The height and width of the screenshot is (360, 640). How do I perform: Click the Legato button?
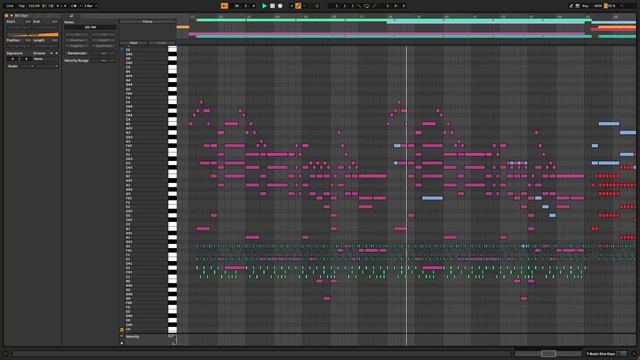click(77, 46)
